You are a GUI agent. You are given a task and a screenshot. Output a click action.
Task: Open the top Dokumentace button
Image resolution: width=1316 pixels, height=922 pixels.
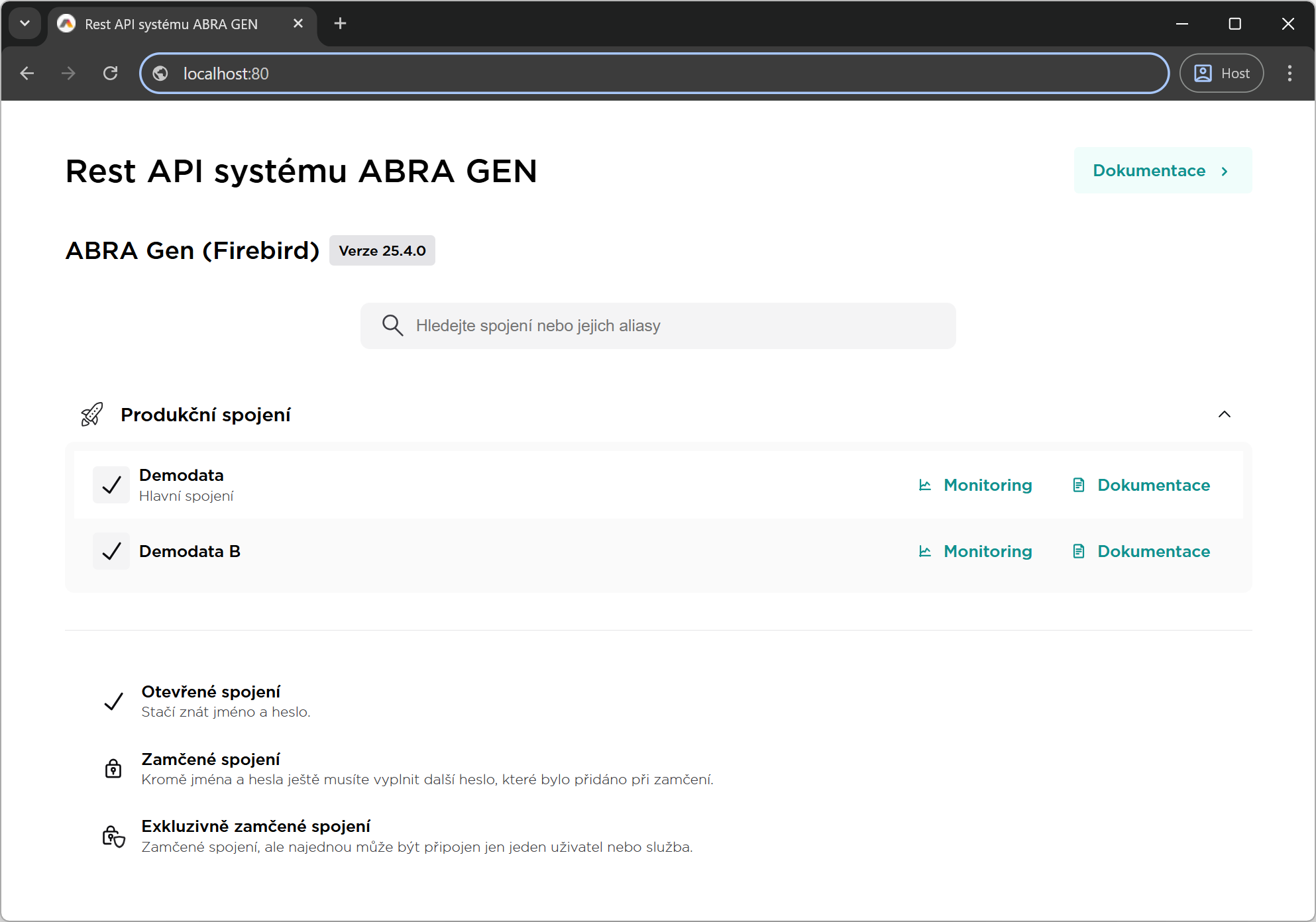click(1162, 171)
